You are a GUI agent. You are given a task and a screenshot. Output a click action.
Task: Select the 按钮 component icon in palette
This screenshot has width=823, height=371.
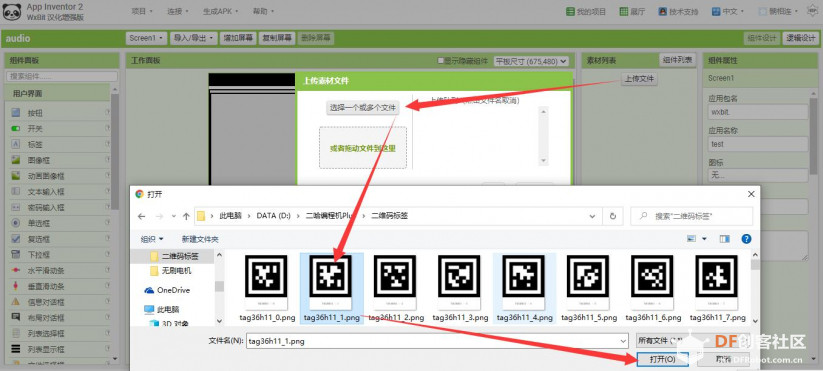[x=16, y=113]
